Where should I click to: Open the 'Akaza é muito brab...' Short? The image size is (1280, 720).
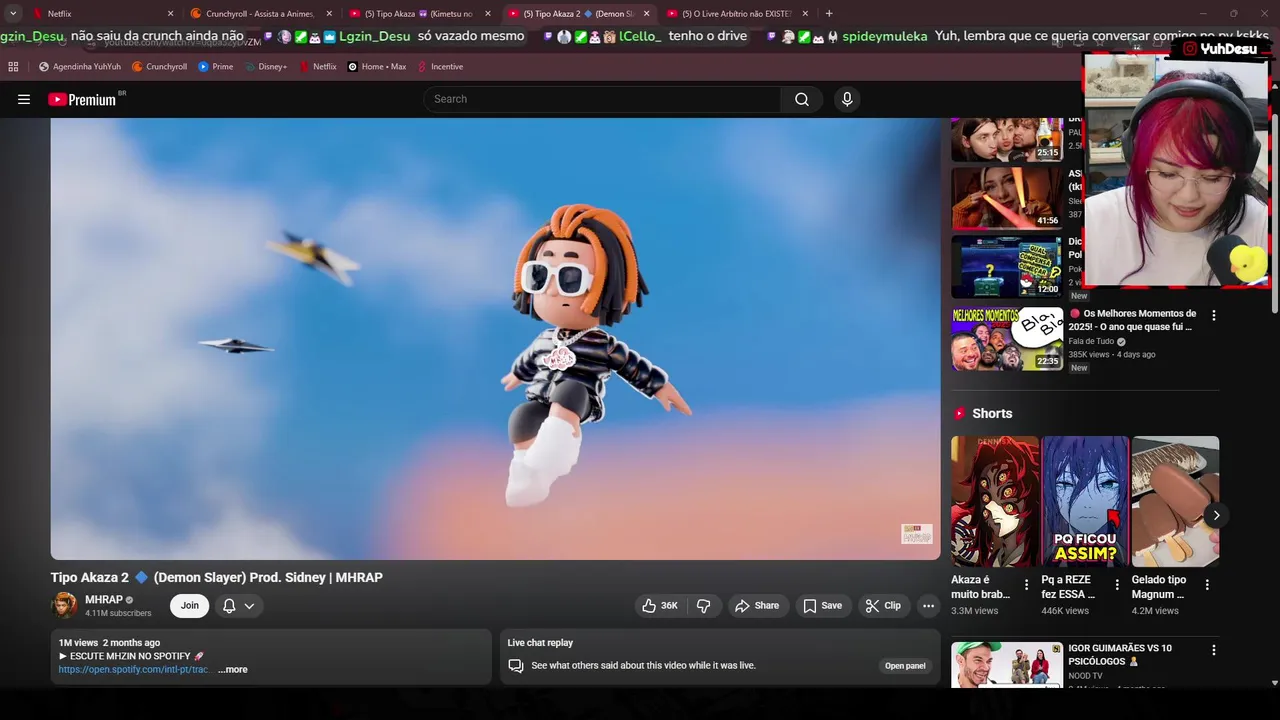coord(995,501)
